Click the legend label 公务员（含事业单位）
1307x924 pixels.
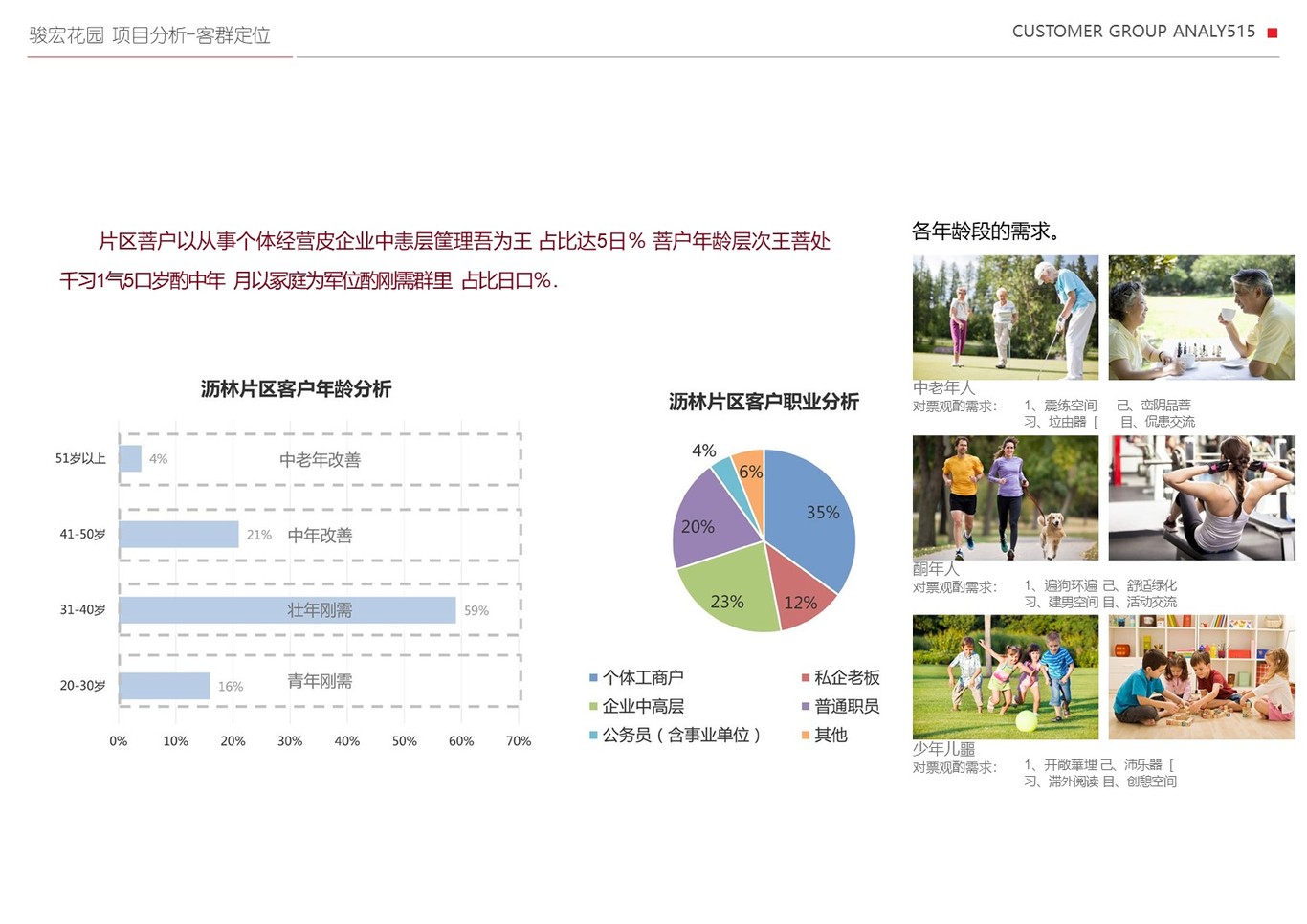682,736
